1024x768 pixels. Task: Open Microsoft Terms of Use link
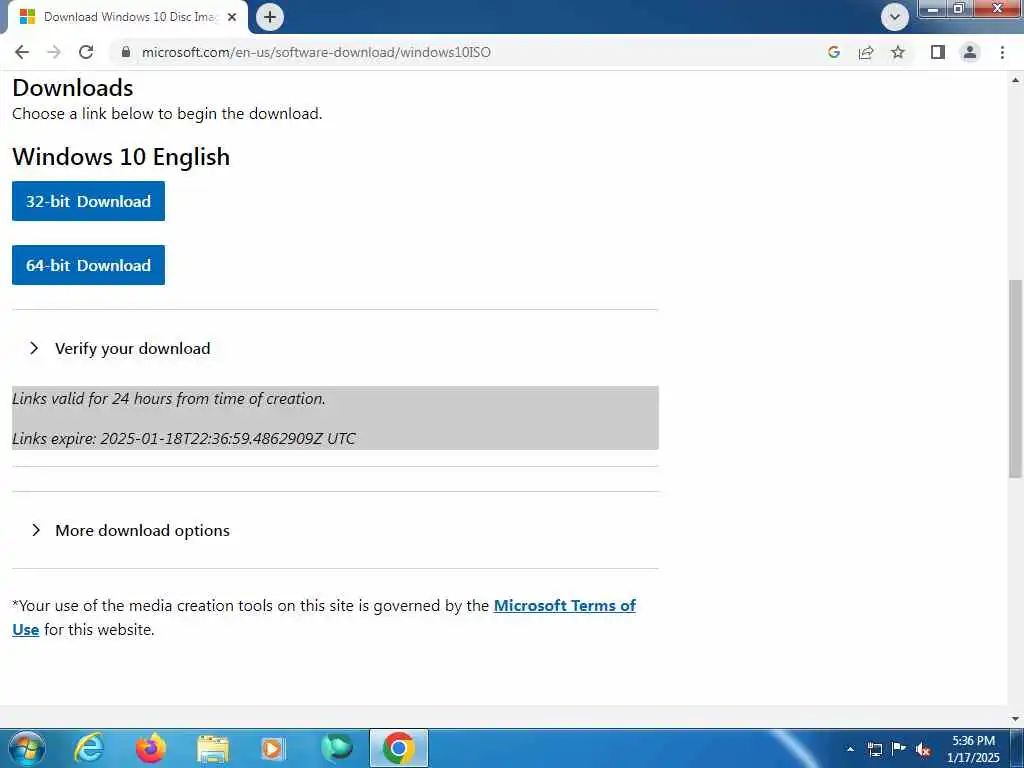click(564, 605)
